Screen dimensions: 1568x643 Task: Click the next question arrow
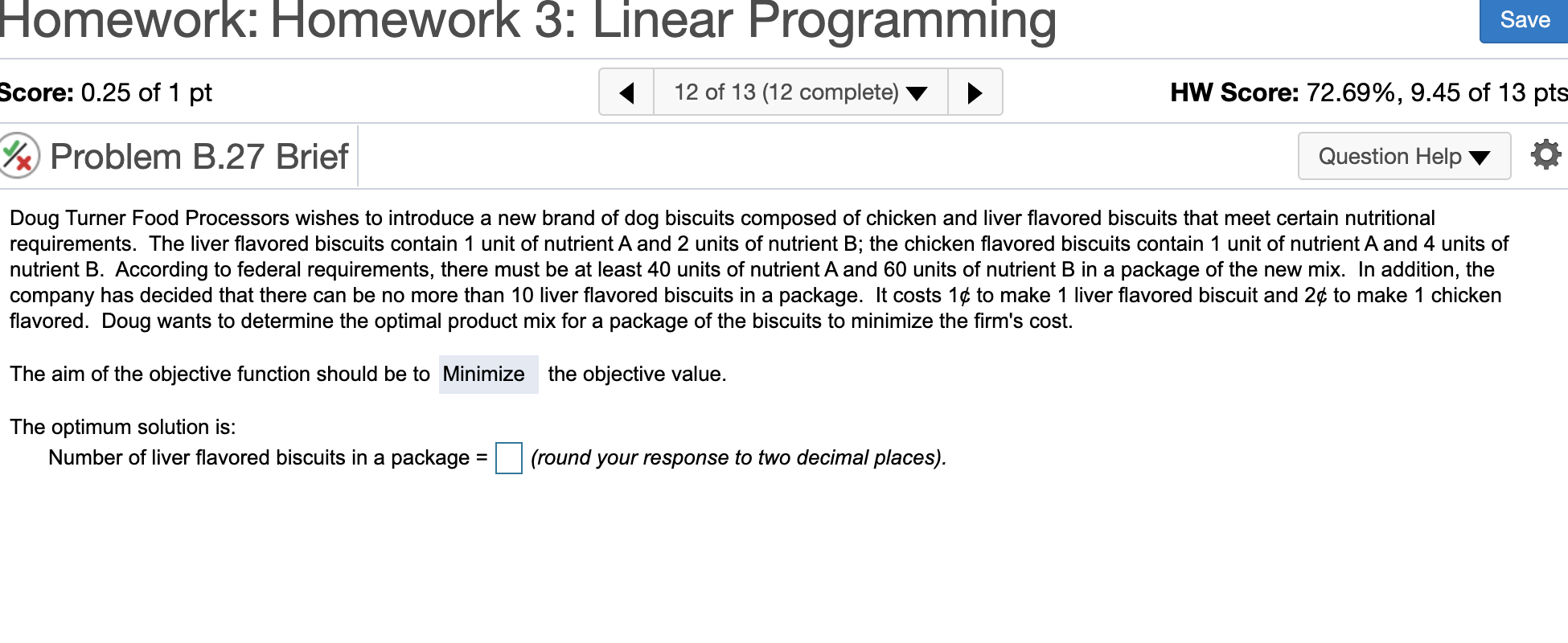pos(975,92)
